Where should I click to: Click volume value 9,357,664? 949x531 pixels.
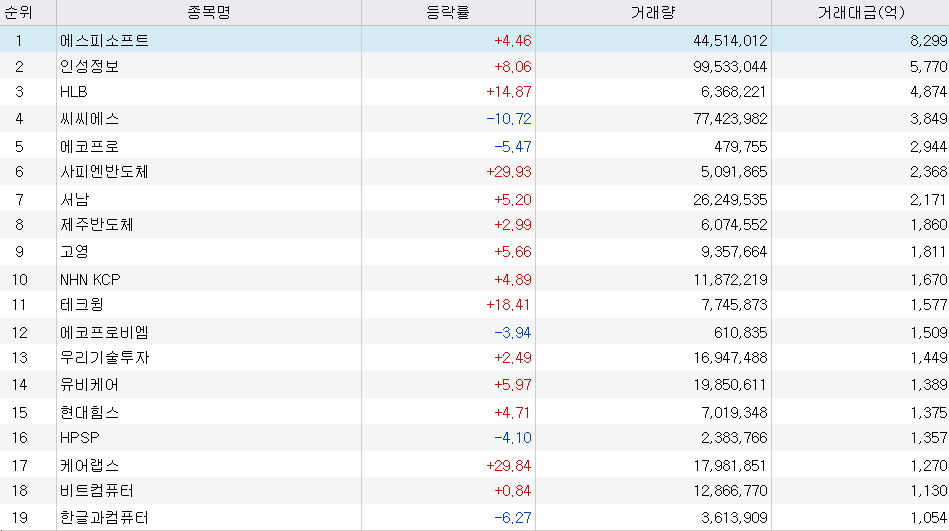pyautogui.click(x=734, y=251)
